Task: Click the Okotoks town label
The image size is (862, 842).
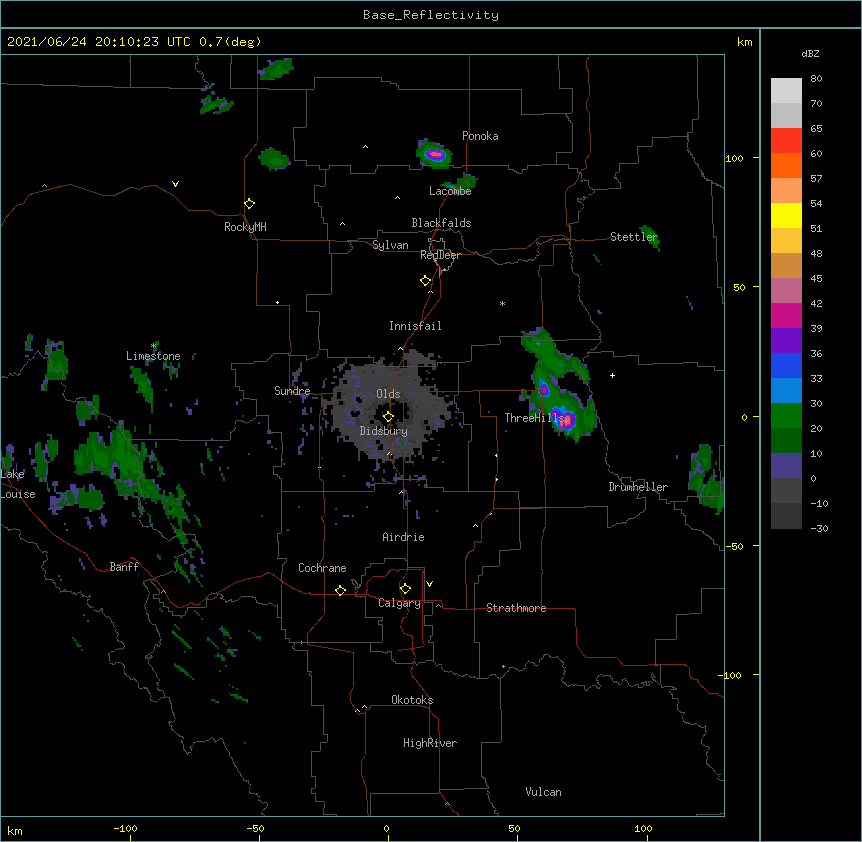Action: pyautogui.click(x=412, y=700)
